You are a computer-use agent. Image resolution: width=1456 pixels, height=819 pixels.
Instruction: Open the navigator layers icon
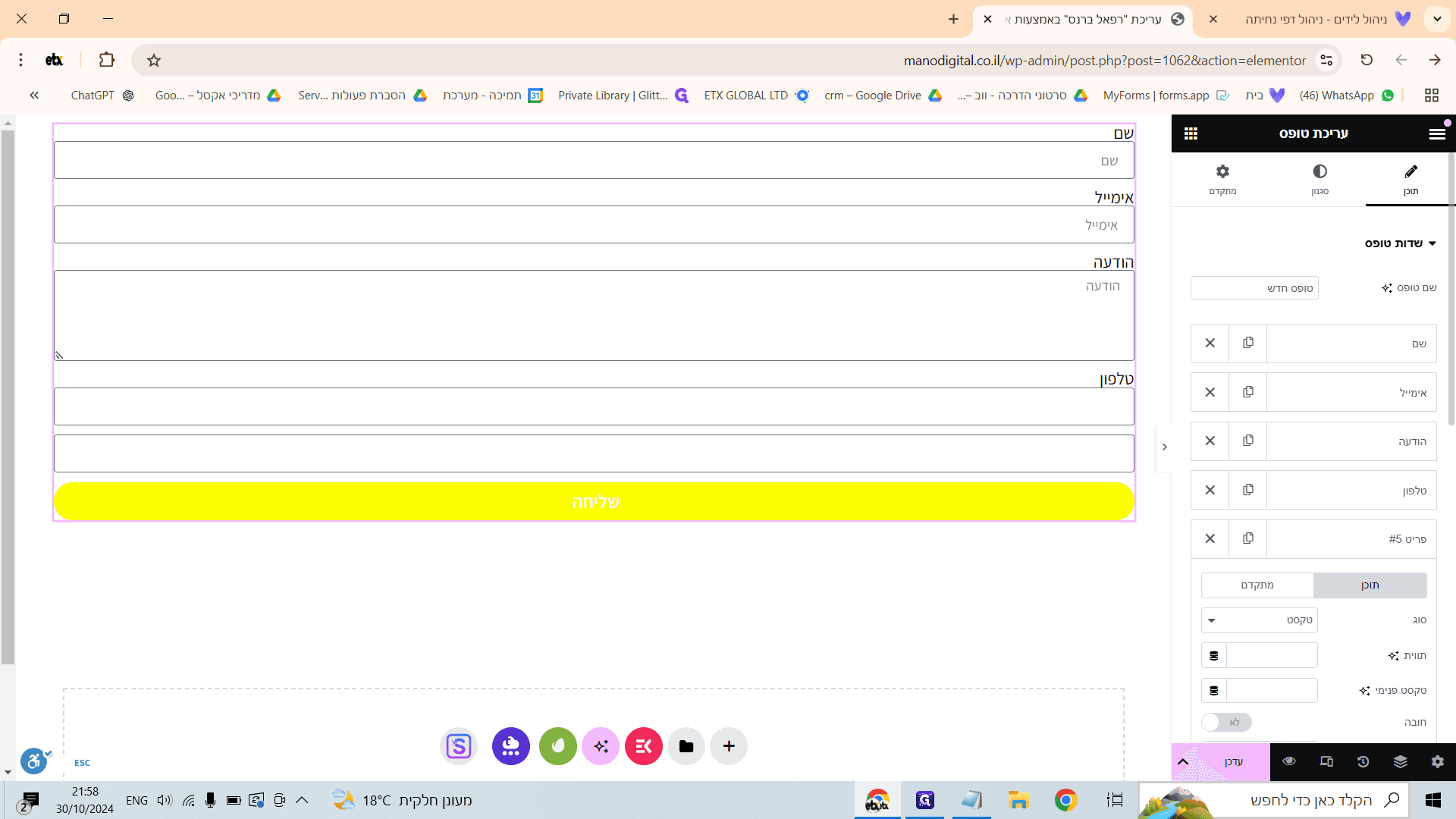point(1400,762)
